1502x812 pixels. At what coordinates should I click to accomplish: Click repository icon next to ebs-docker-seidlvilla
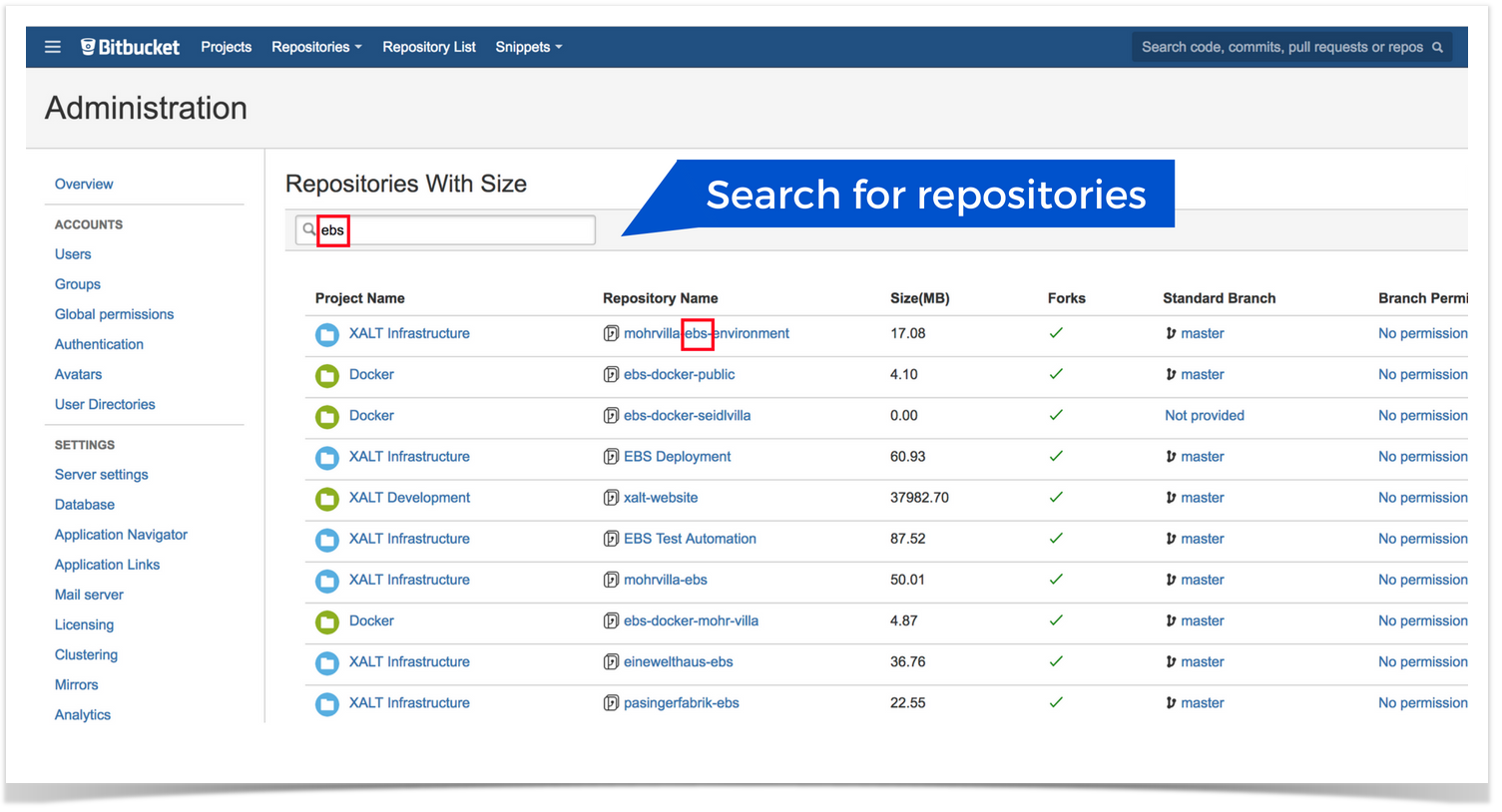[x=611, y=415]
